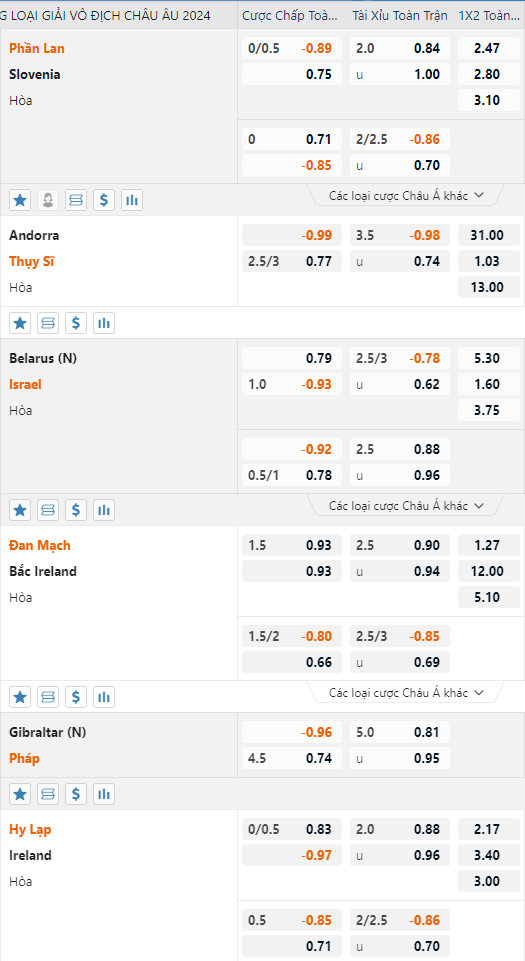This screenshot has width=525, height=961.
Task: Click the Tài Xỉu Toàn Trận column header
Action: (400, 15)
